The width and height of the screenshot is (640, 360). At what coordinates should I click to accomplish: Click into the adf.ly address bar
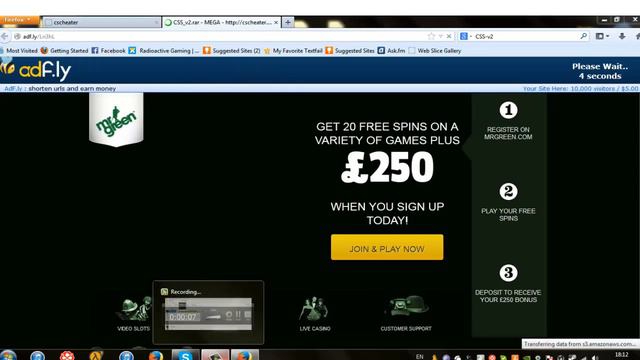click(220, 36)
